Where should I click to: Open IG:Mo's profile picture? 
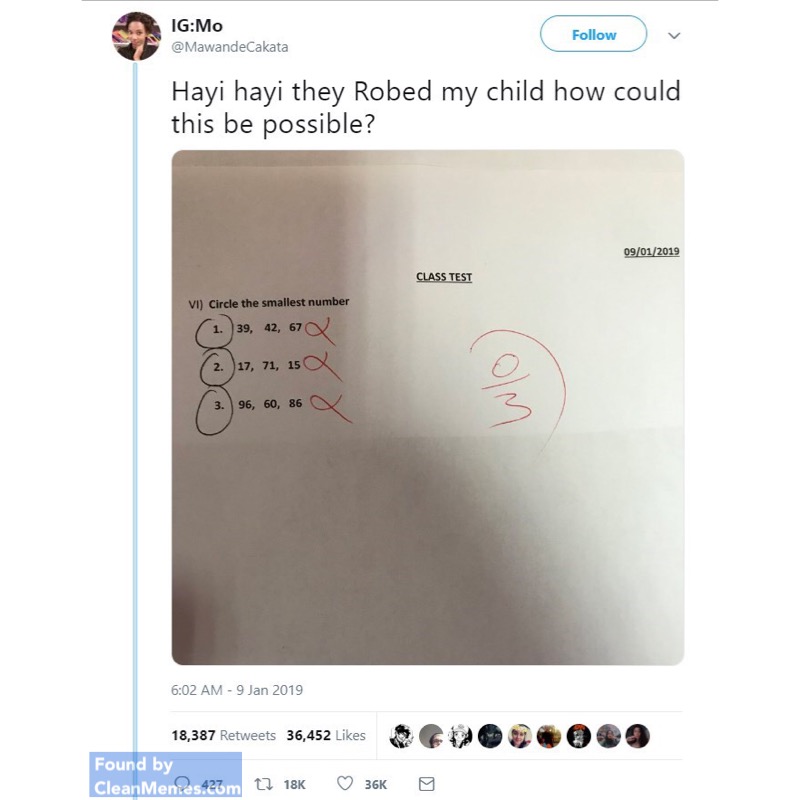pos(136,36)
